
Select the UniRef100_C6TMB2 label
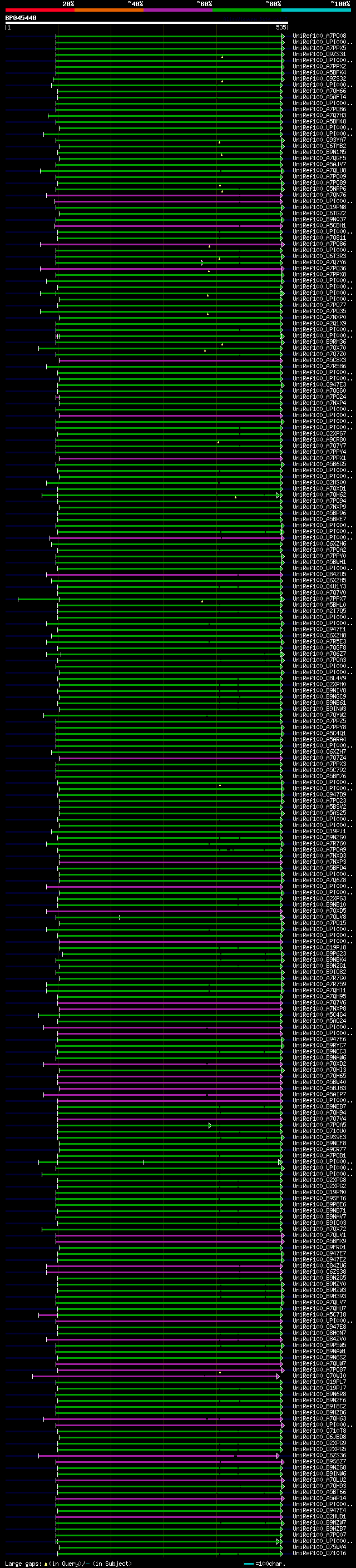coord(319,146)
